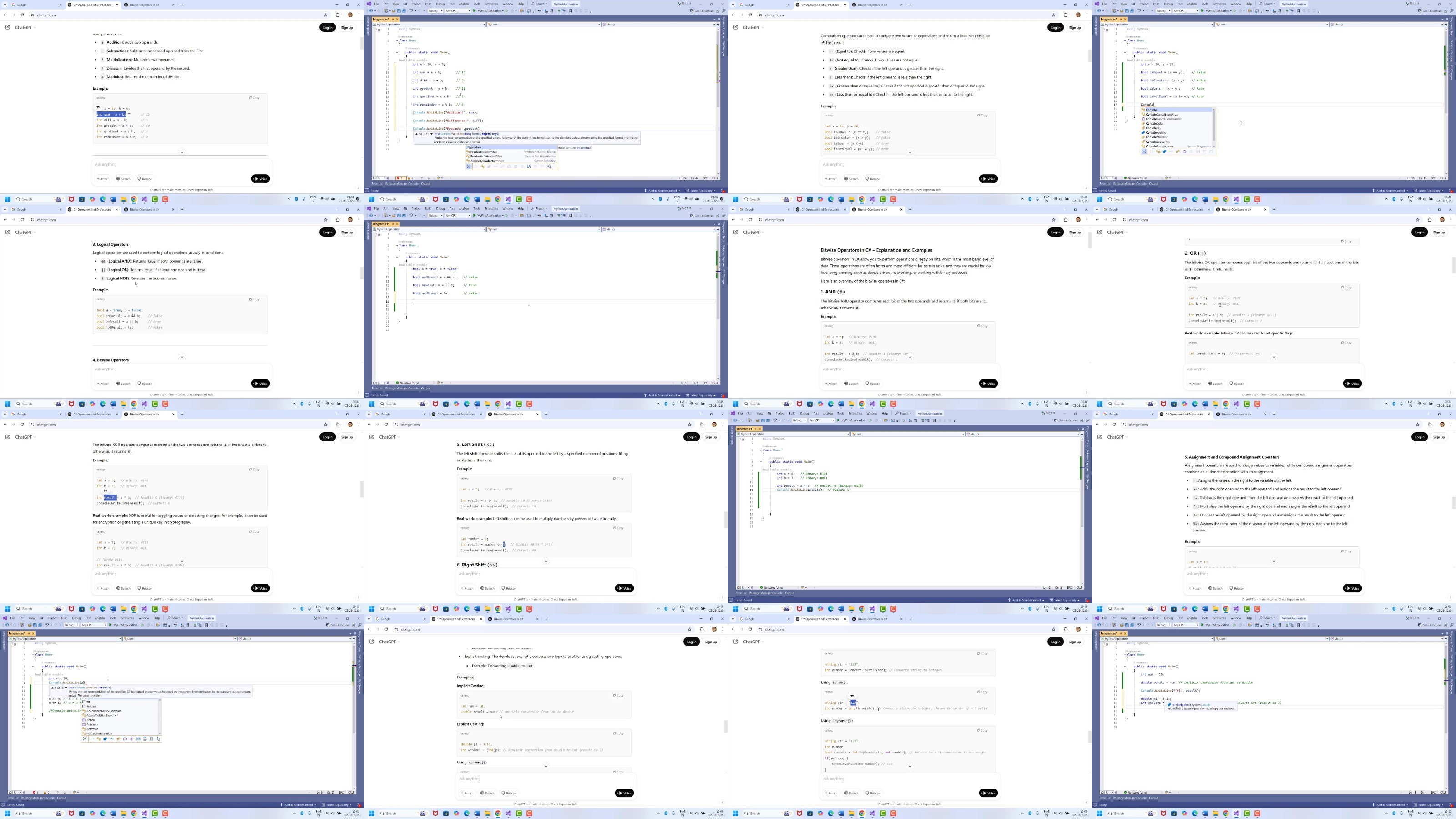1456x819 pixels.
Task: Click browser back arrow on the XOR ChatGPT page
Action: (5, 425)
